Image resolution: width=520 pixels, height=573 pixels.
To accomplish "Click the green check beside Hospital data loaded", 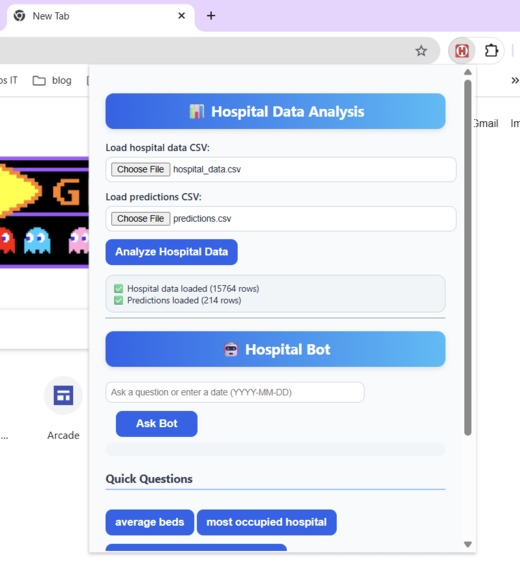I will pyautogui.click(x=118, y=289).
